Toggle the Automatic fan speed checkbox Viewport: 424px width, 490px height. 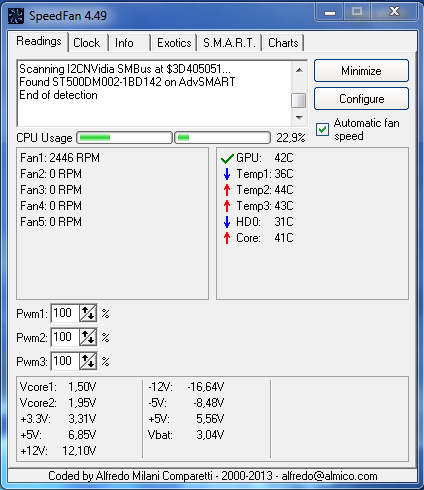click(322, 129)
